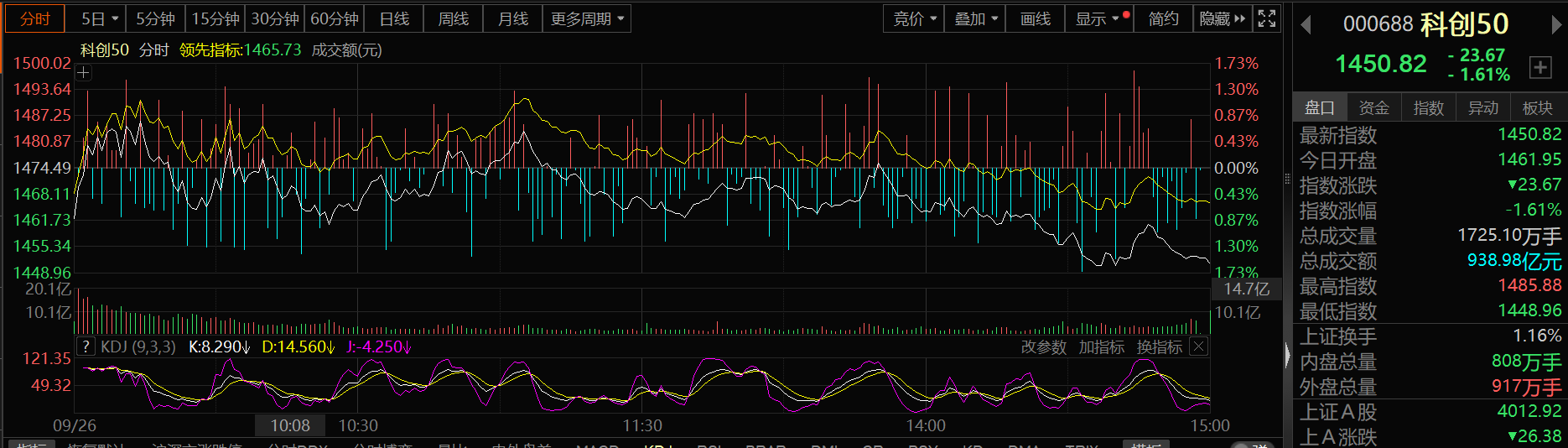Select the 资金 tab in right panel
The width and height of the screenshot is (1568, 448).
pyautogui.click(x=1373, y=108)
